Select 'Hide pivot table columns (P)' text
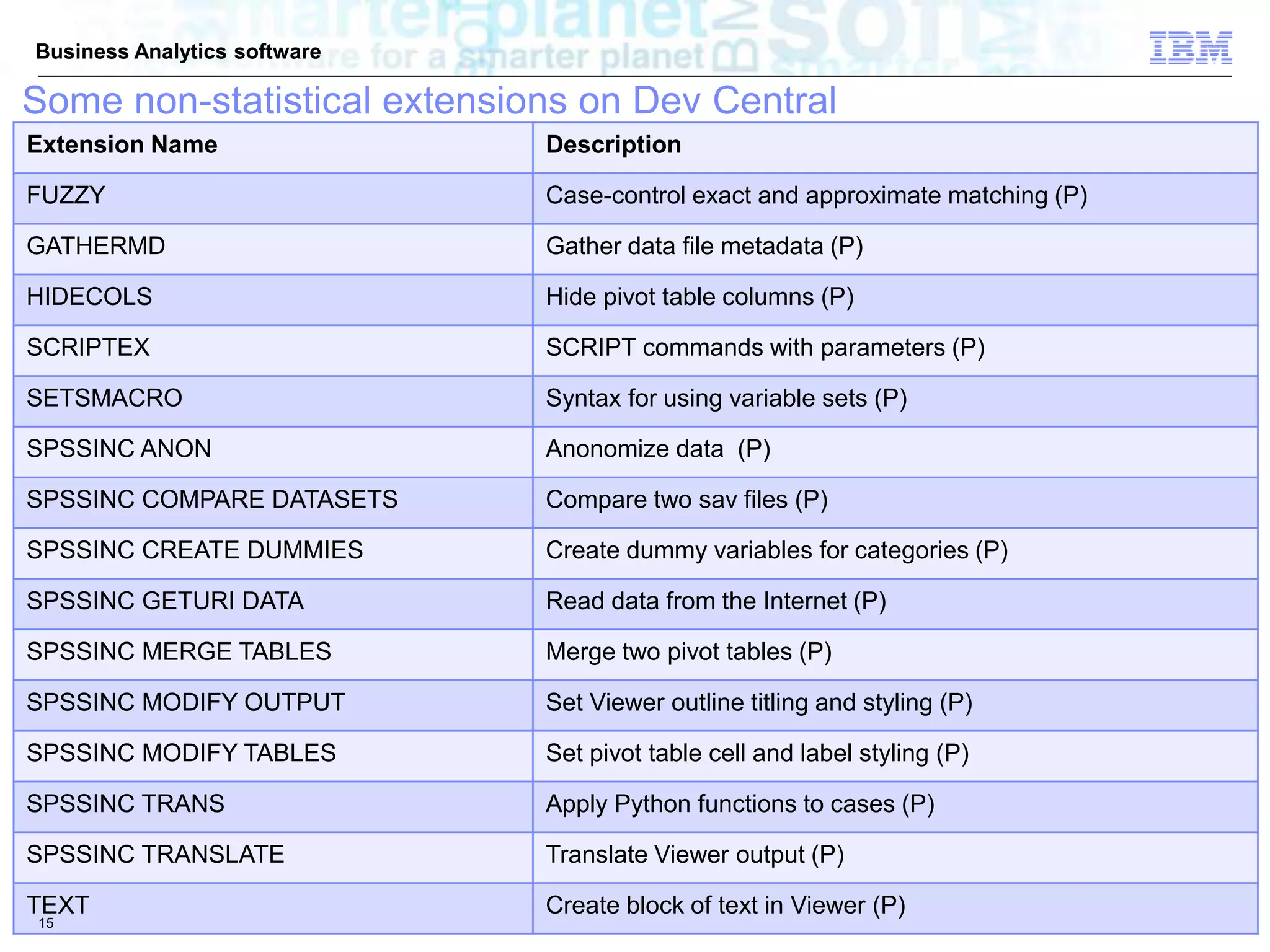The image size is (1270, 952). point(700,297)
